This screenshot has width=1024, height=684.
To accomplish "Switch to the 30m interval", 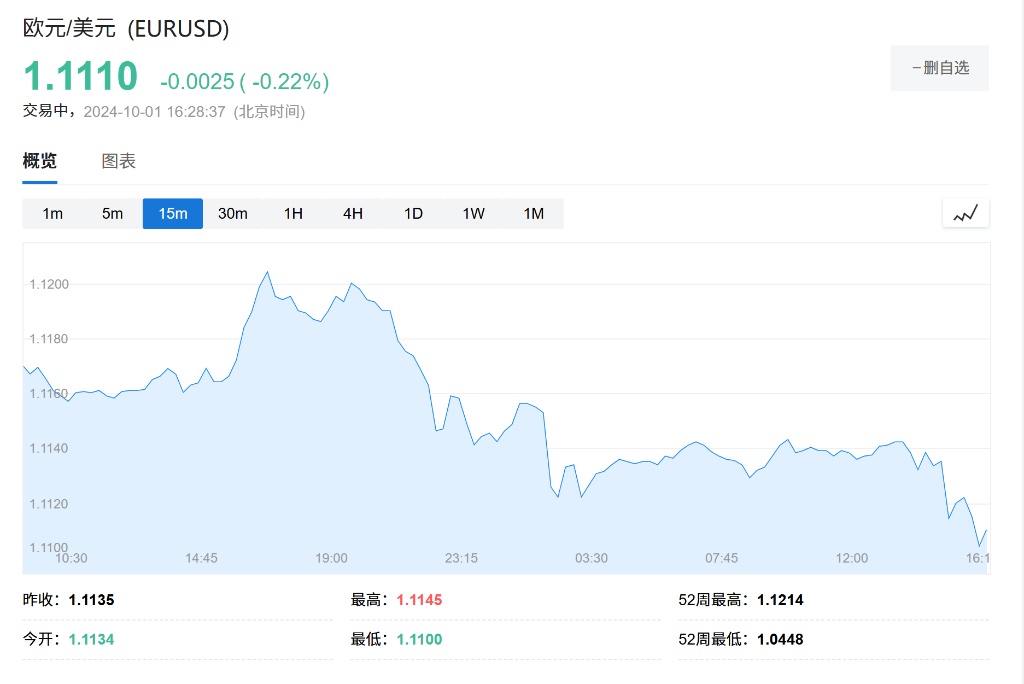I will (232, 214).
